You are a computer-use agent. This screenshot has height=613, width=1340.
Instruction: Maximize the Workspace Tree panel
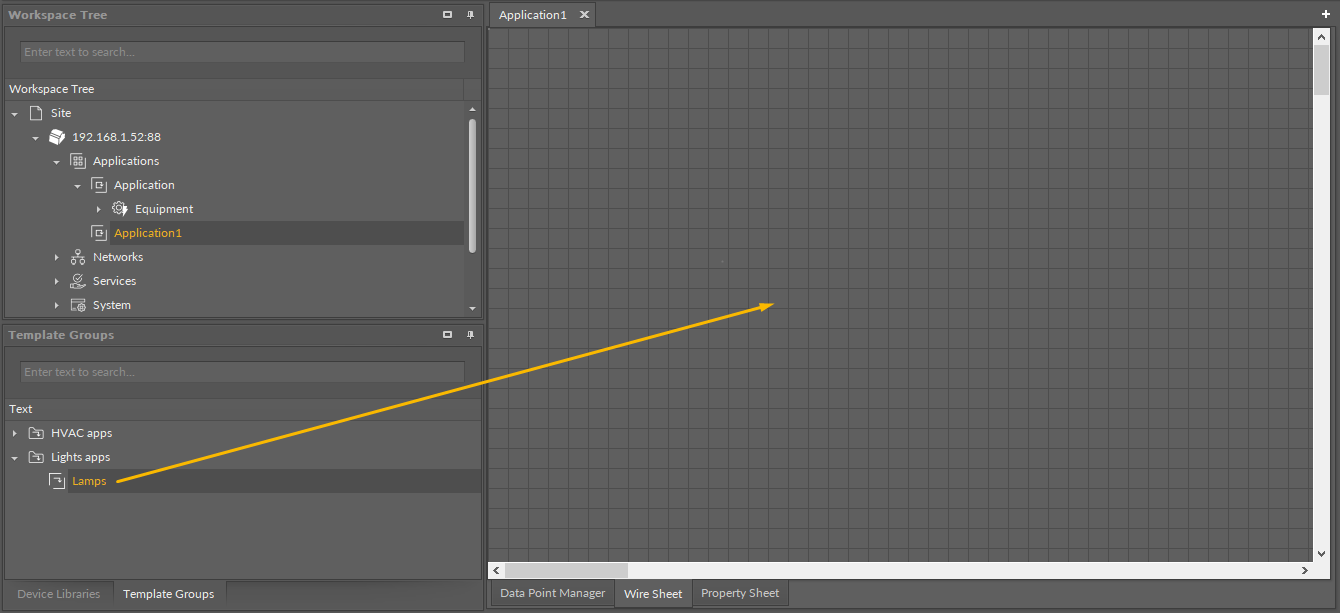(x=447, y=15)
